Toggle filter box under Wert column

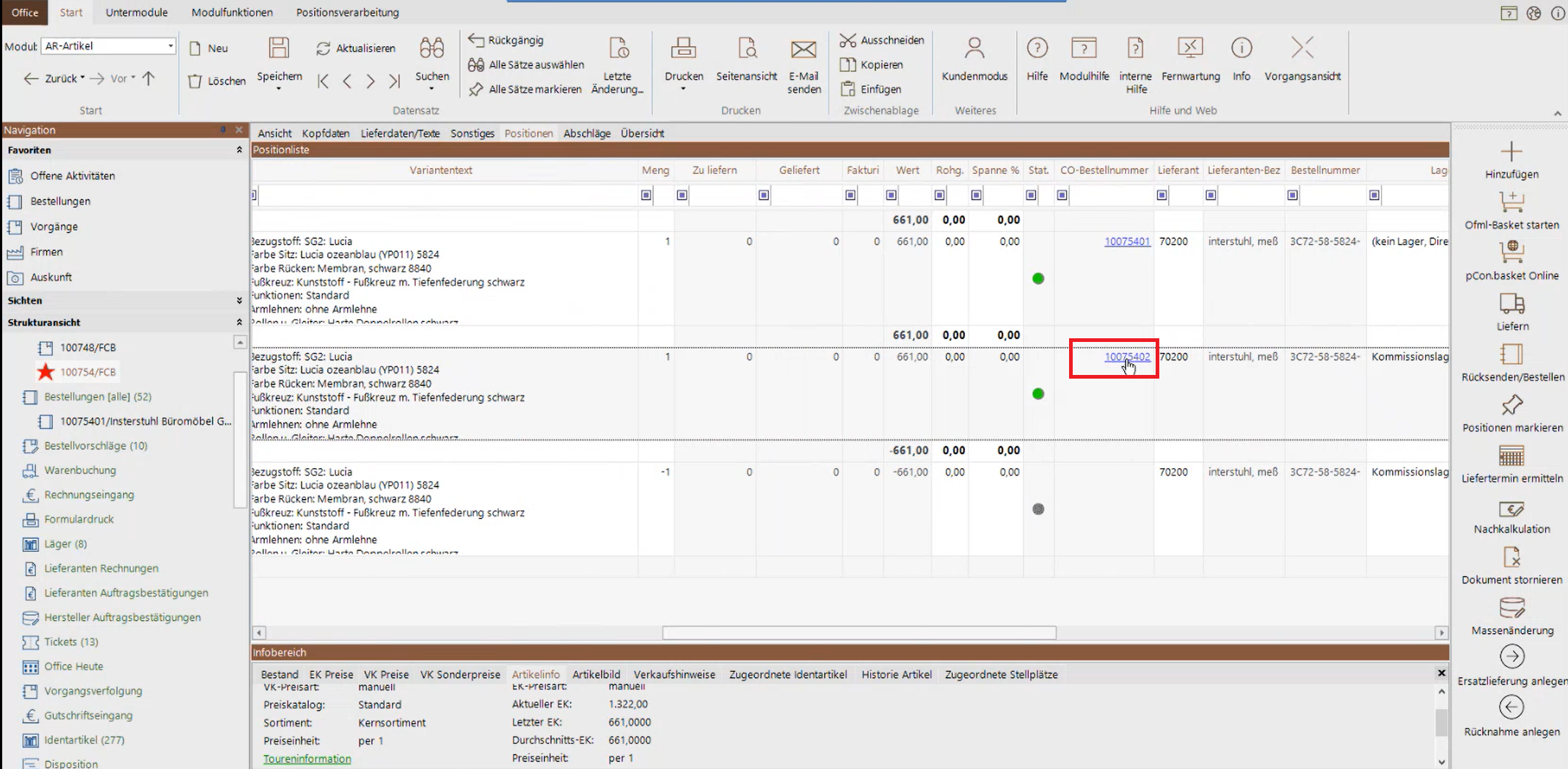click(x=891, y=195)
